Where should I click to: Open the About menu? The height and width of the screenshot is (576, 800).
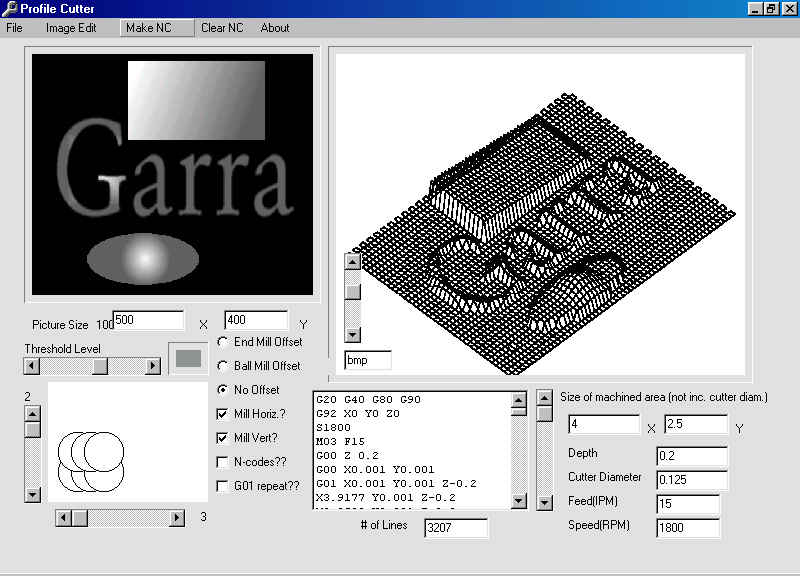275,28
